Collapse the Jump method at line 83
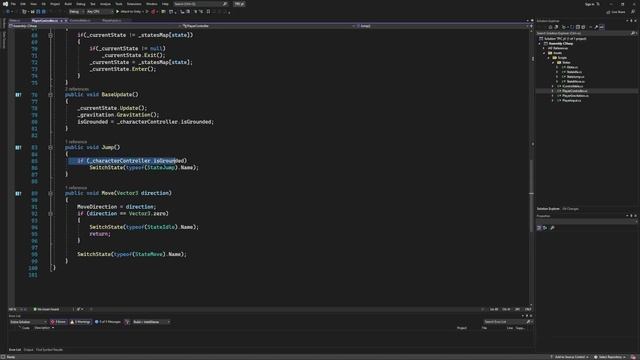 [50, 147]
